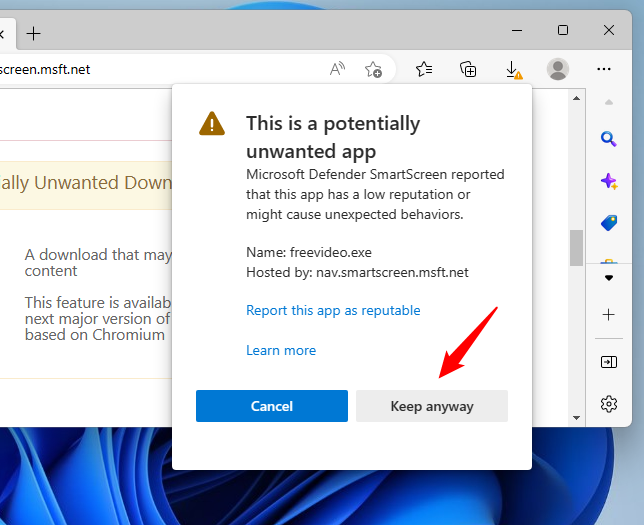This screenshot has height=525, width=644.
Task: Add this page to favorites
Action: 373,69
